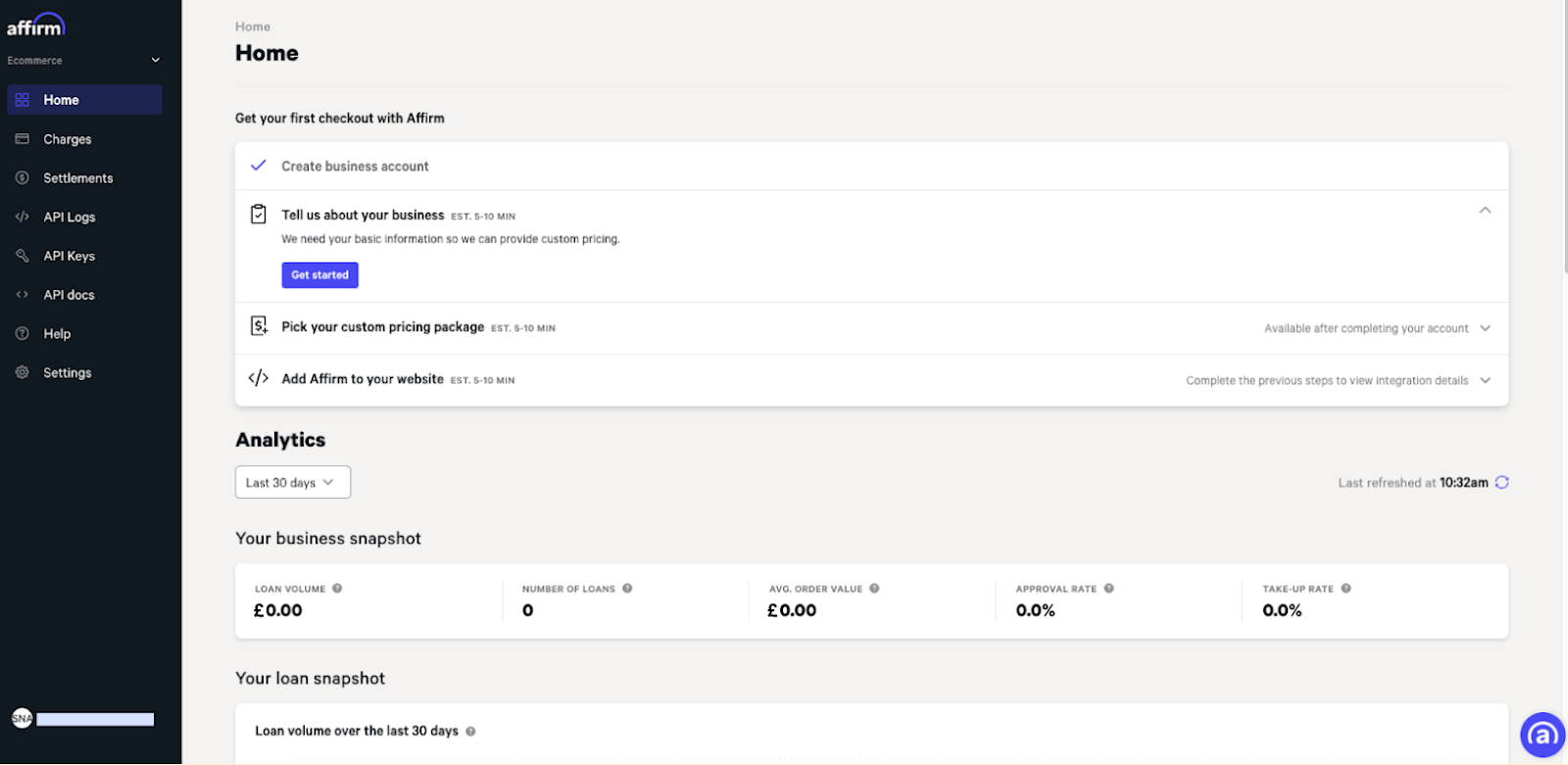
Task: Click the Home breadcrumb link
Action: [x=253, y=26]
